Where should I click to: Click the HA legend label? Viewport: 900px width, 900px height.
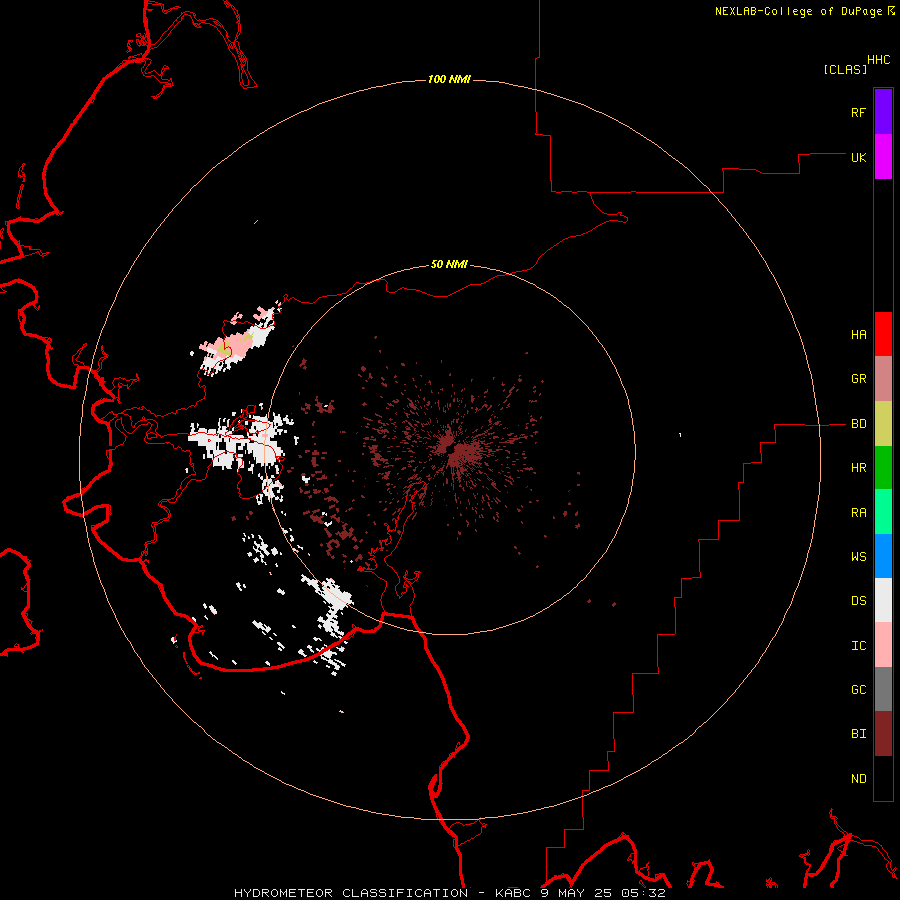(858, 334)
